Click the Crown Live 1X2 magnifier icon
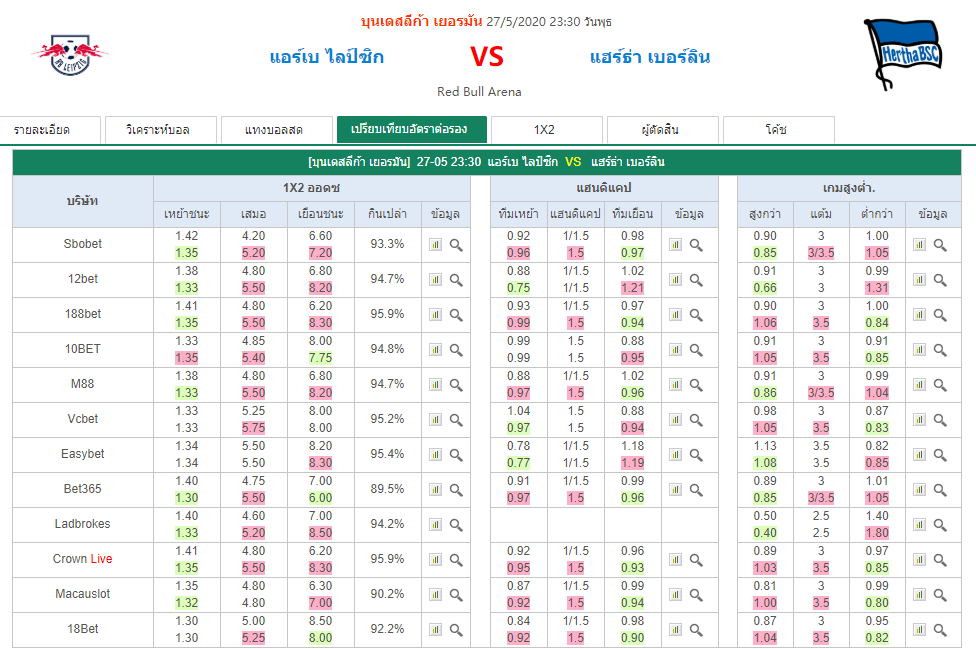 [456, 560]
